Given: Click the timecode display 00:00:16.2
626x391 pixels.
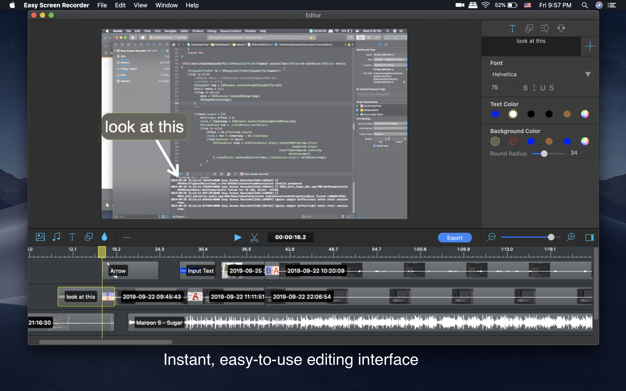Looking at the screenshot, I should (290, 237).
